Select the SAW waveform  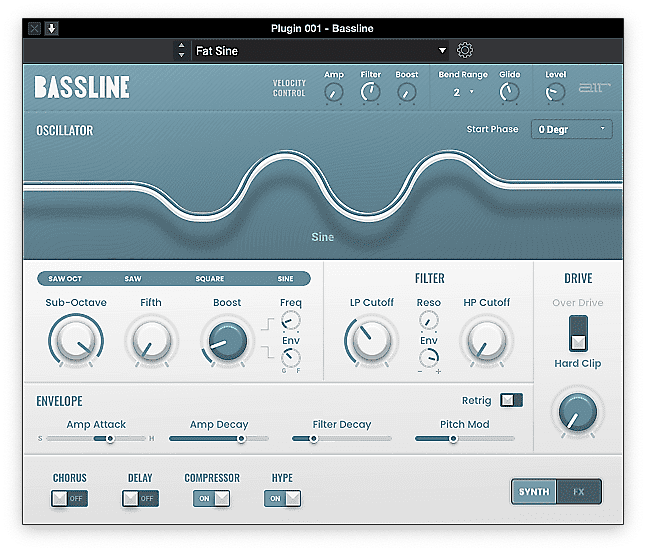(133, 279)
